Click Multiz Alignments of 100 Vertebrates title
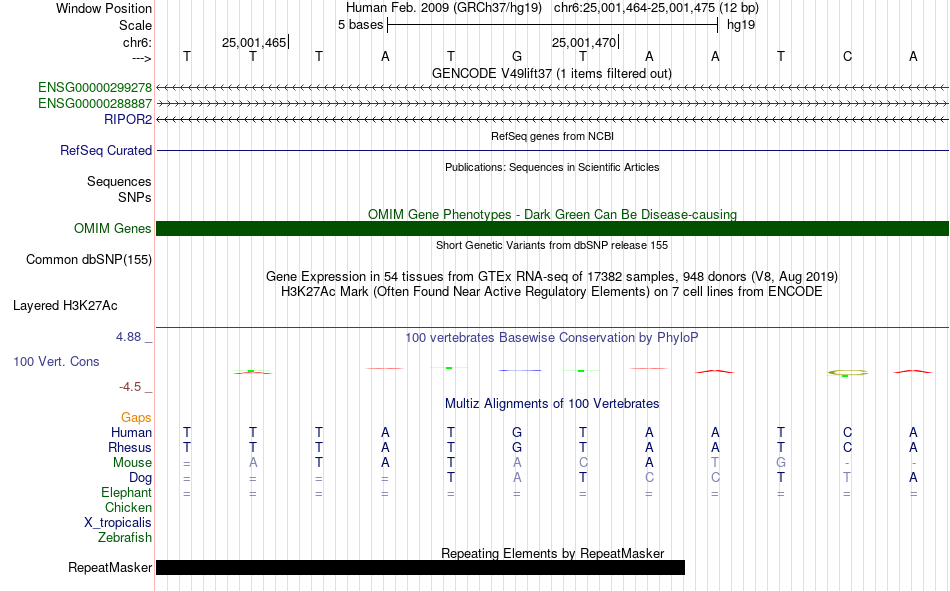Viewport: 950px width, 591px height. click(x=552, y=404)
